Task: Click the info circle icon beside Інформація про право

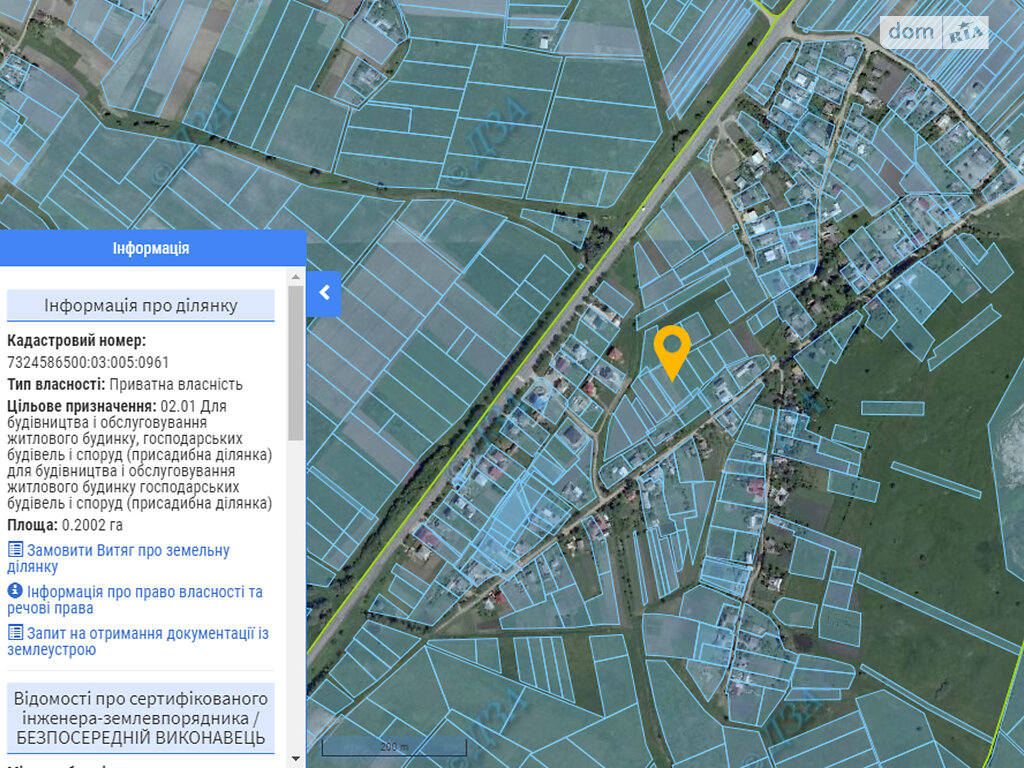Action: [15, 591]
